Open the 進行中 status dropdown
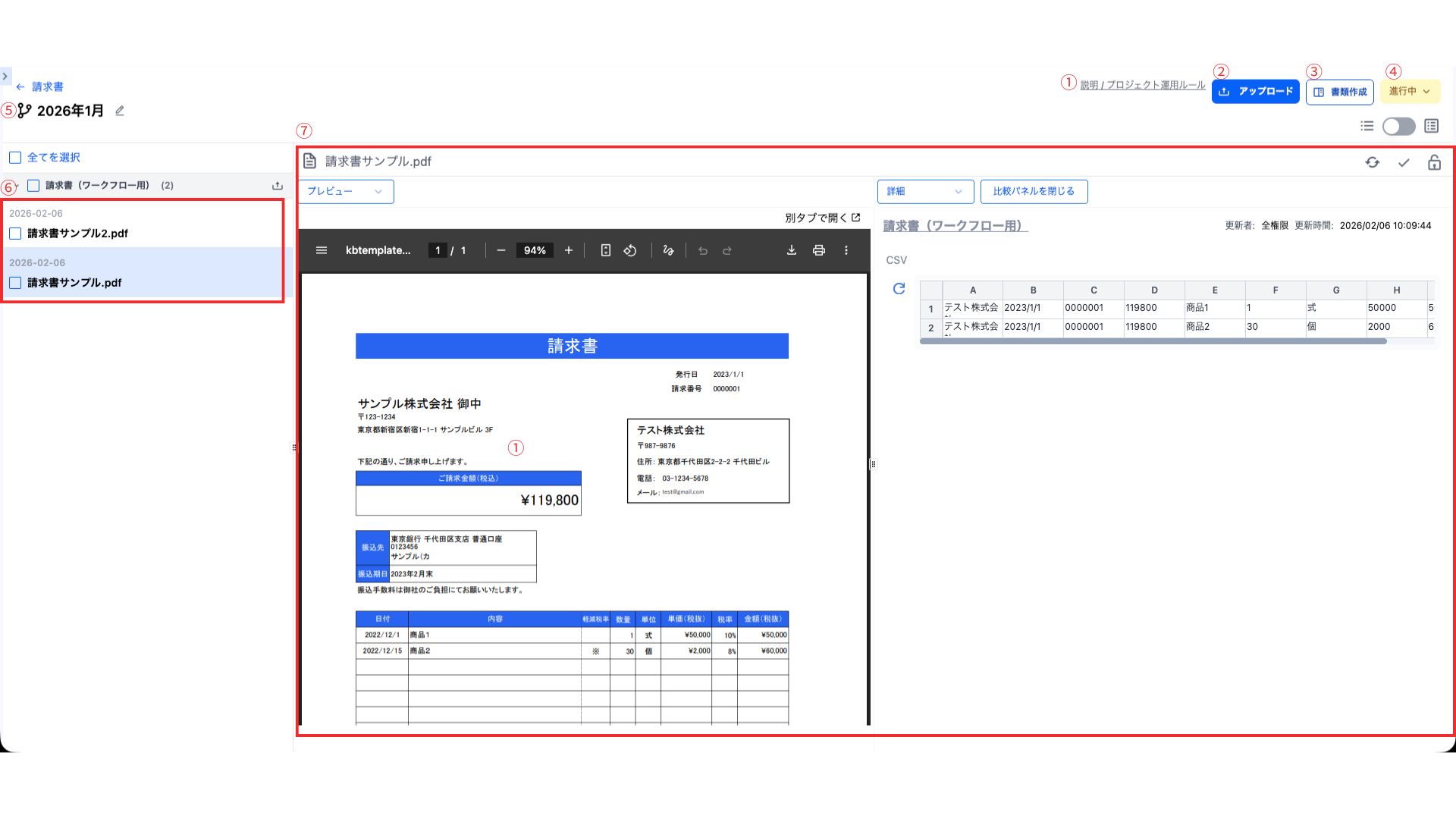1456x819 pixels. [x=1409, y=91]
